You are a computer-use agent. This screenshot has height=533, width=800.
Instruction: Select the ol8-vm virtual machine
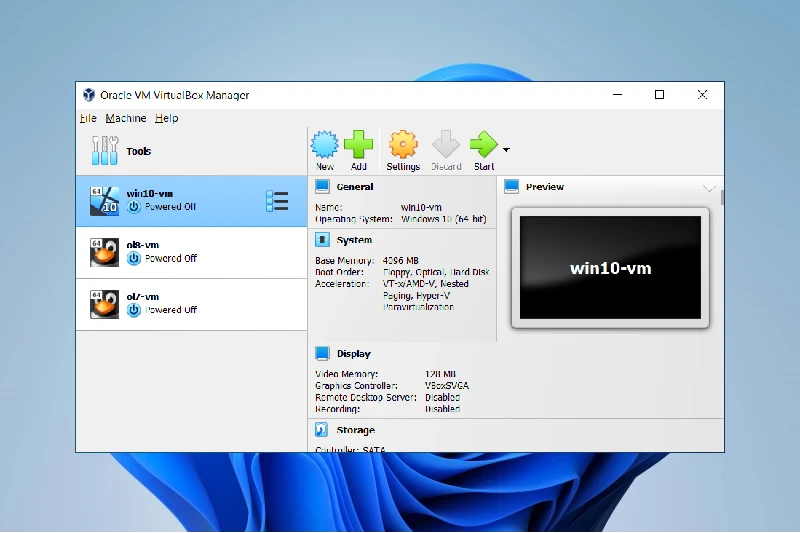191,253
